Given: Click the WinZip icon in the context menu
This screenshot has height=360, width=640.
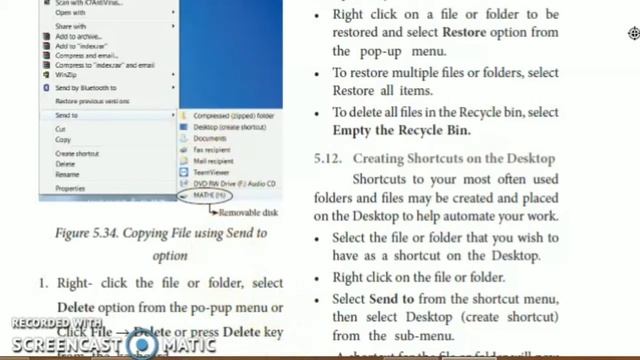Looking at the screenshot, I should (47, 75).
